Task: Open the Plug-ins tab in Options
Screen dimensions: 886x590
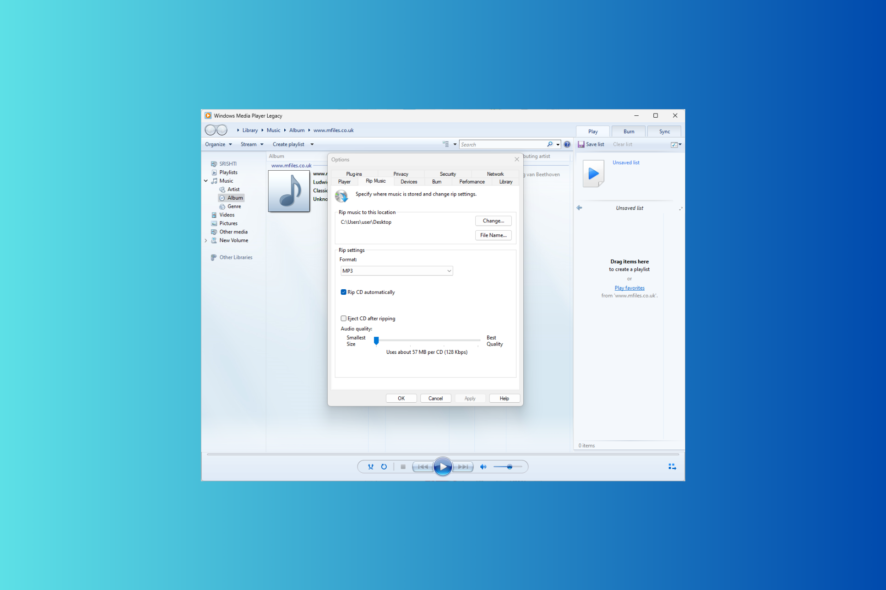Action: [x=354, y=174]
